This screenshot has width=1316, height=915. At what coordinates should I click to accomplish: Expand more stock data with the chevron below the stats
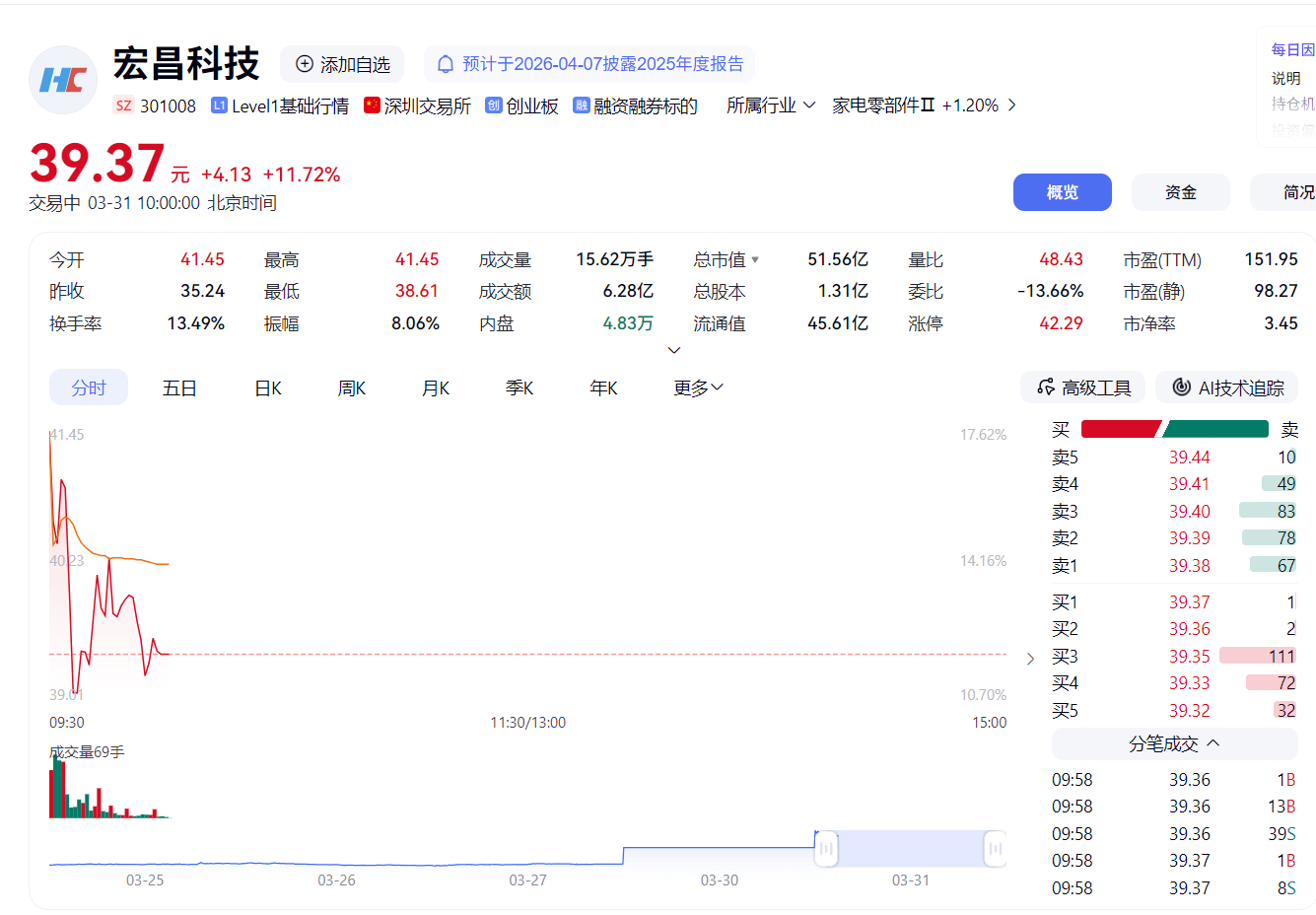click(674, 350)
